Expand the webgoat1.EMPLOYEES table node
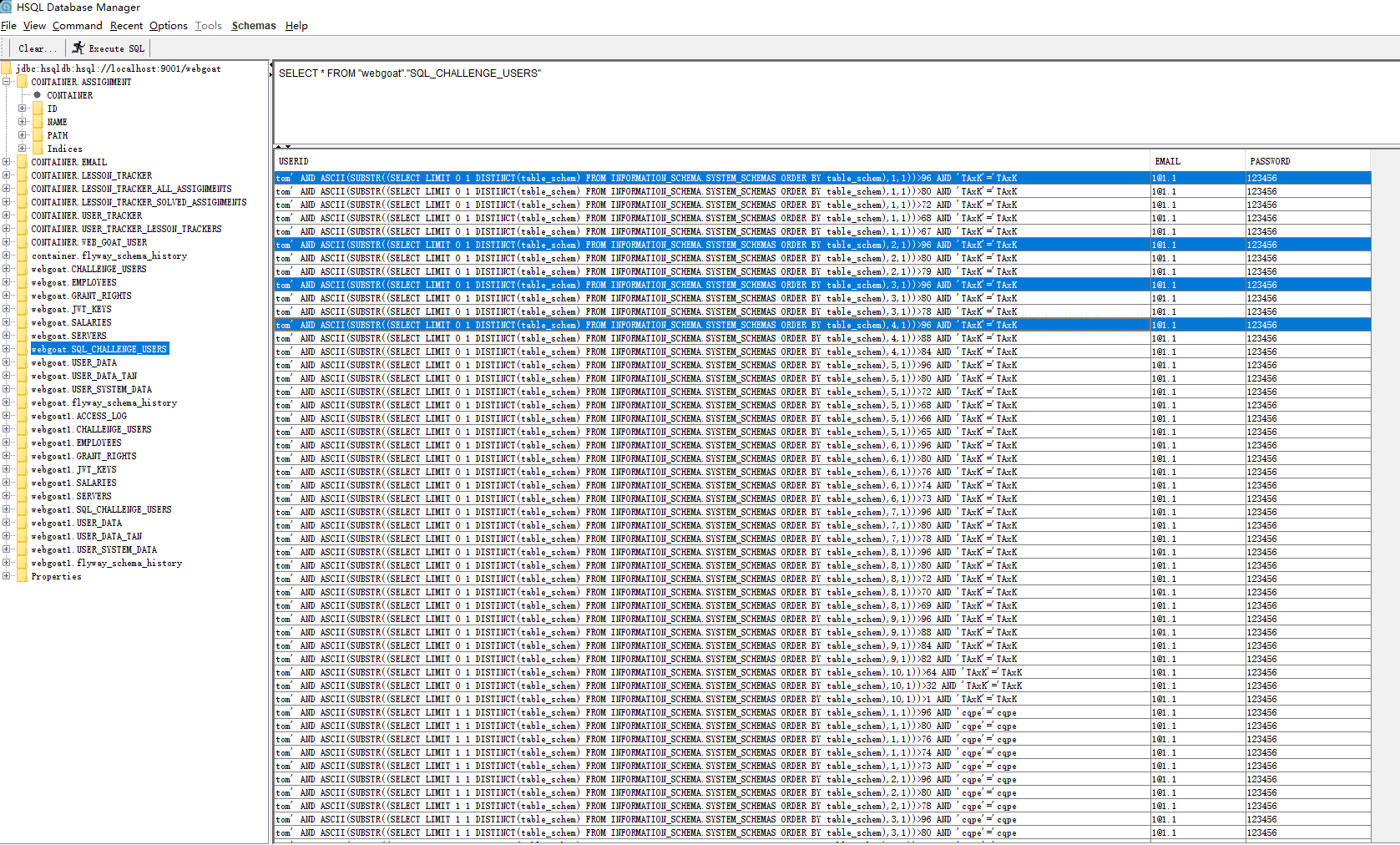Image resolution: width=1400 pixels, height=845 pixels. pos(7,443)
